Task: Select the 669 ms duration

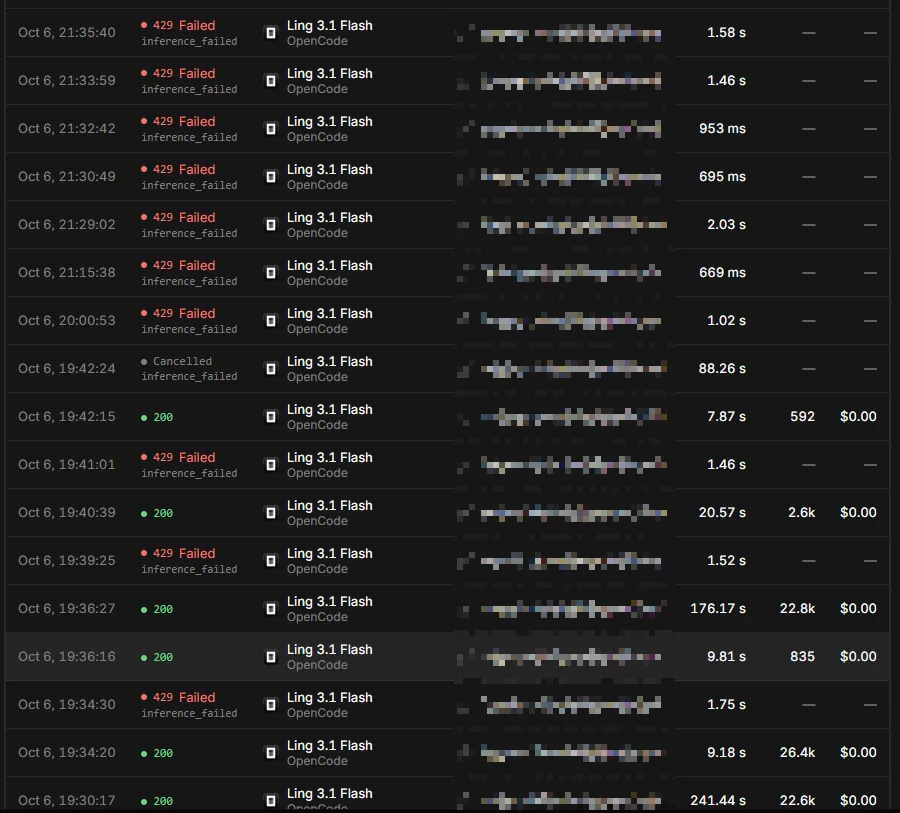Action: 722,273
